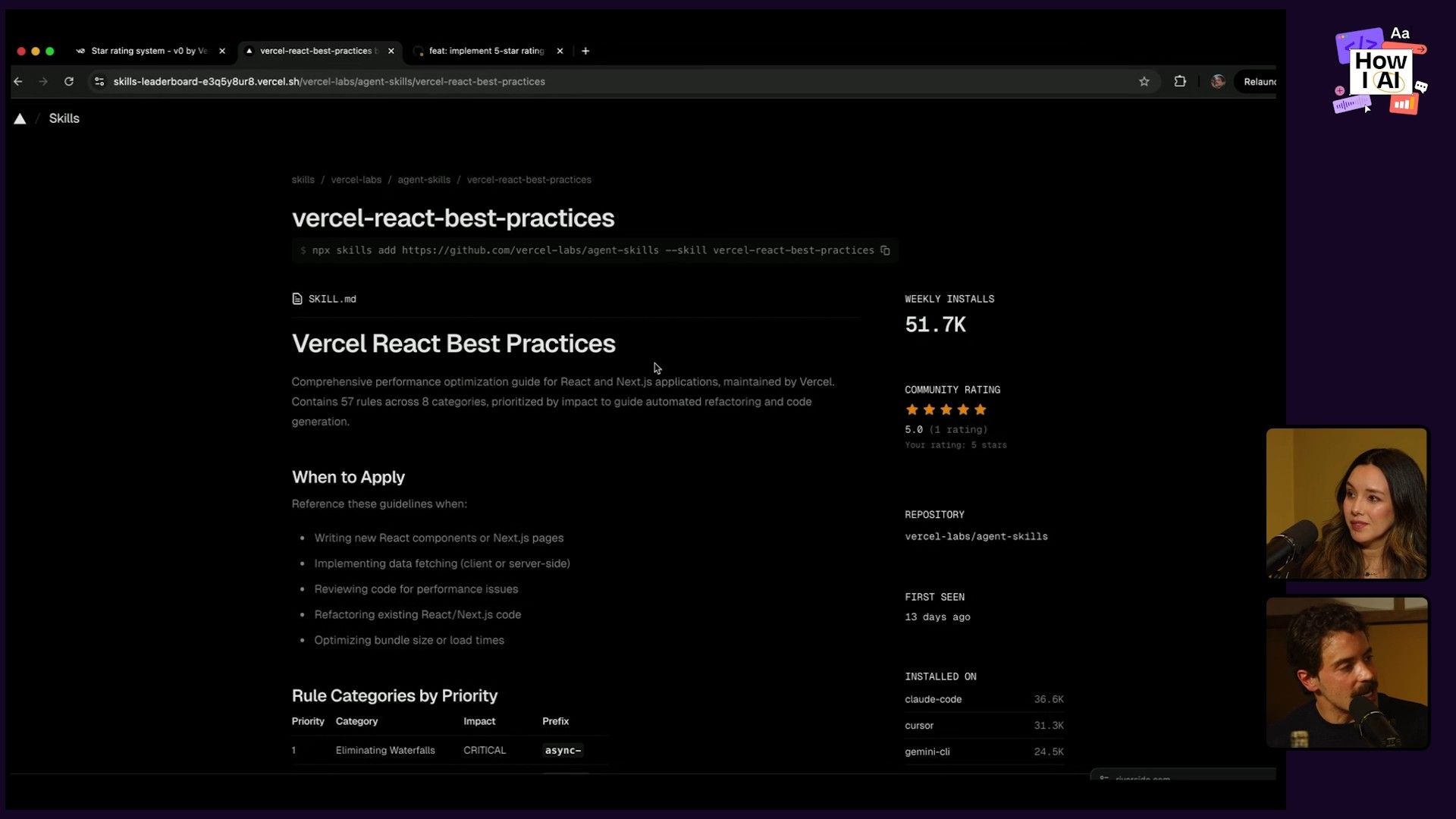Open site information icon in address bar
The image size is (1456, 819).
coord(99,82)
